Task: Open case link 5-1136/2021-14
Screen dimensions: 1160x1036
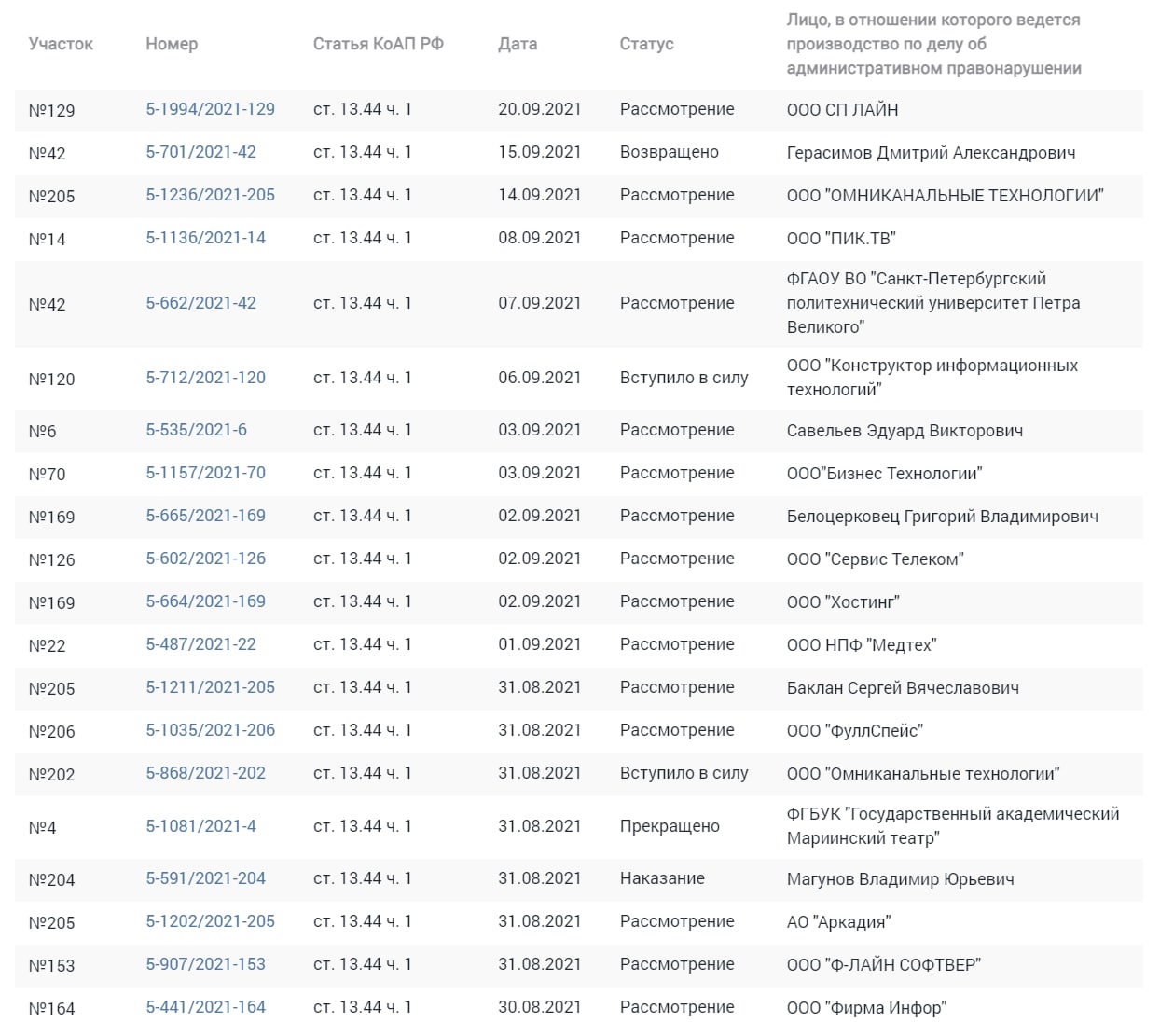Action: point(205,238)
